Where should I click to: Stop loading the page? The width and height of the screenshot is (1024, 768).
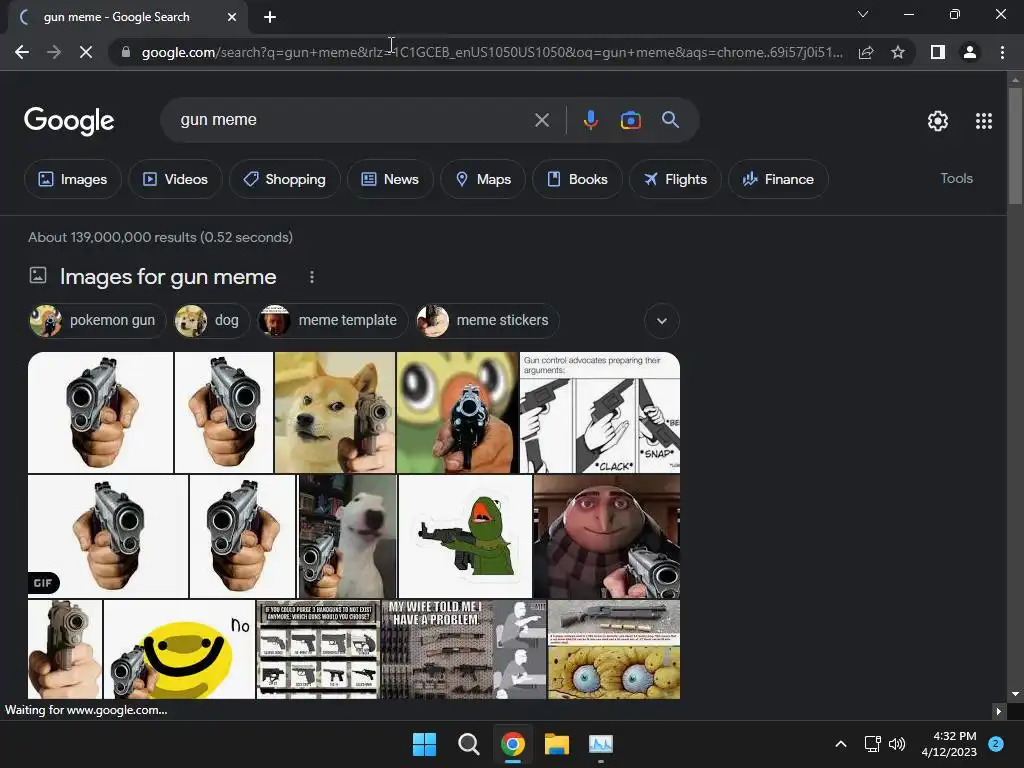(x=86, y=52)
